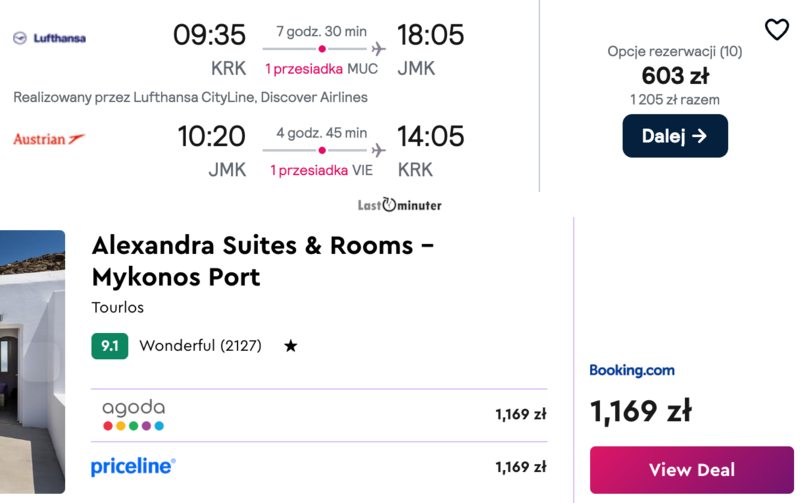Click the return 1 przesiadka VIE stopover
Image resolution: width=800 pixels, height=503 pixels.
(x=321, y=170)
